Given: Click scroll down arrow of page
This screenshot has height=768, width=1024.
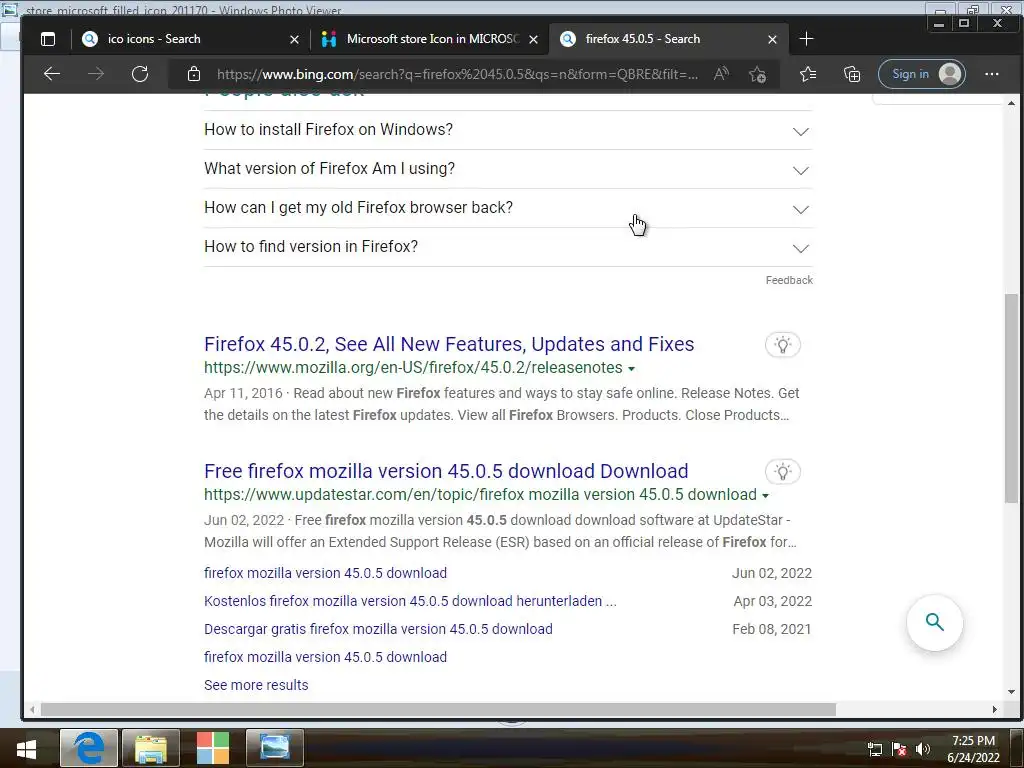Looking at the screenshot, I should click(1011, 692).
